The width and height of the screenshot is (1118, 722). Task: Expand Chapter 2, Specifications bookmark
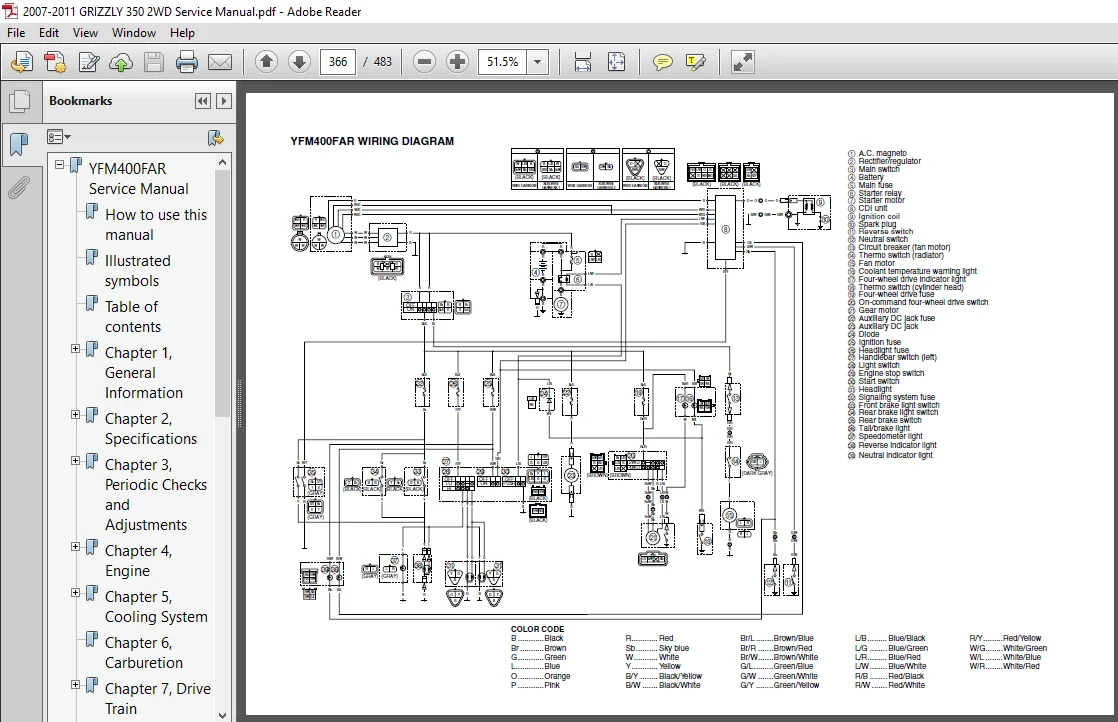[76, 415]
